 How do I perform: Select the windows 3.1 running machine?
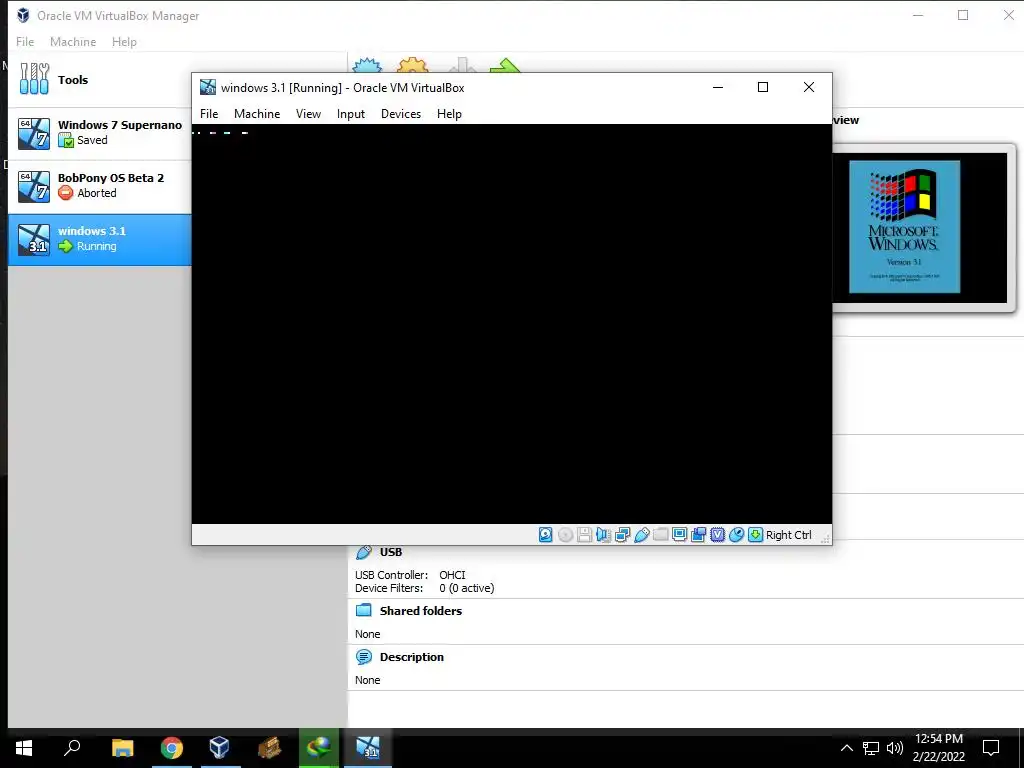click(x=99, y=239)
